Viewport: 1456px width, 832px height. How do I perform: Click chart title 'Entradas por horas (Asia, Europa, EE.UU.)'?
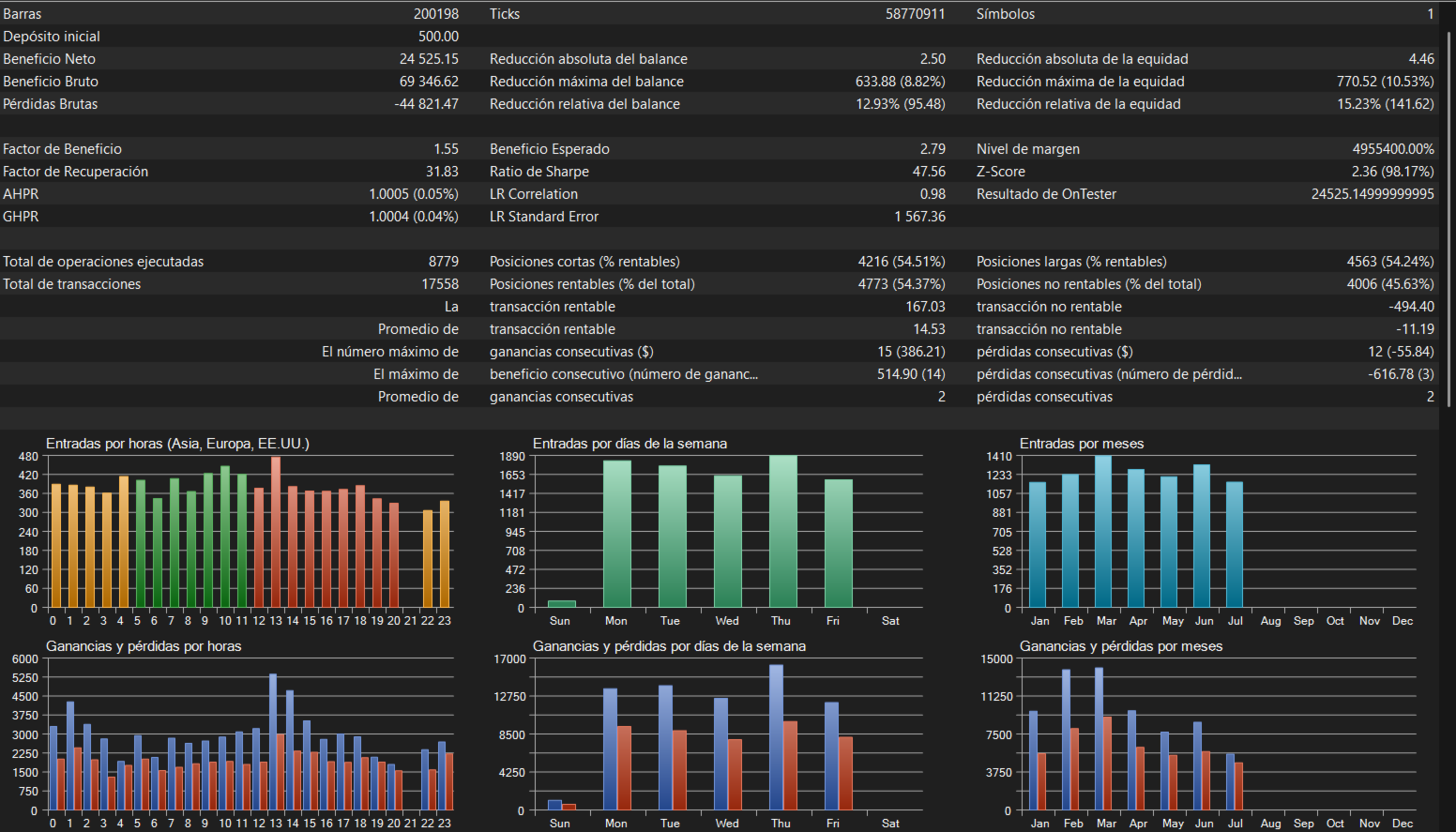pos(177,444)
